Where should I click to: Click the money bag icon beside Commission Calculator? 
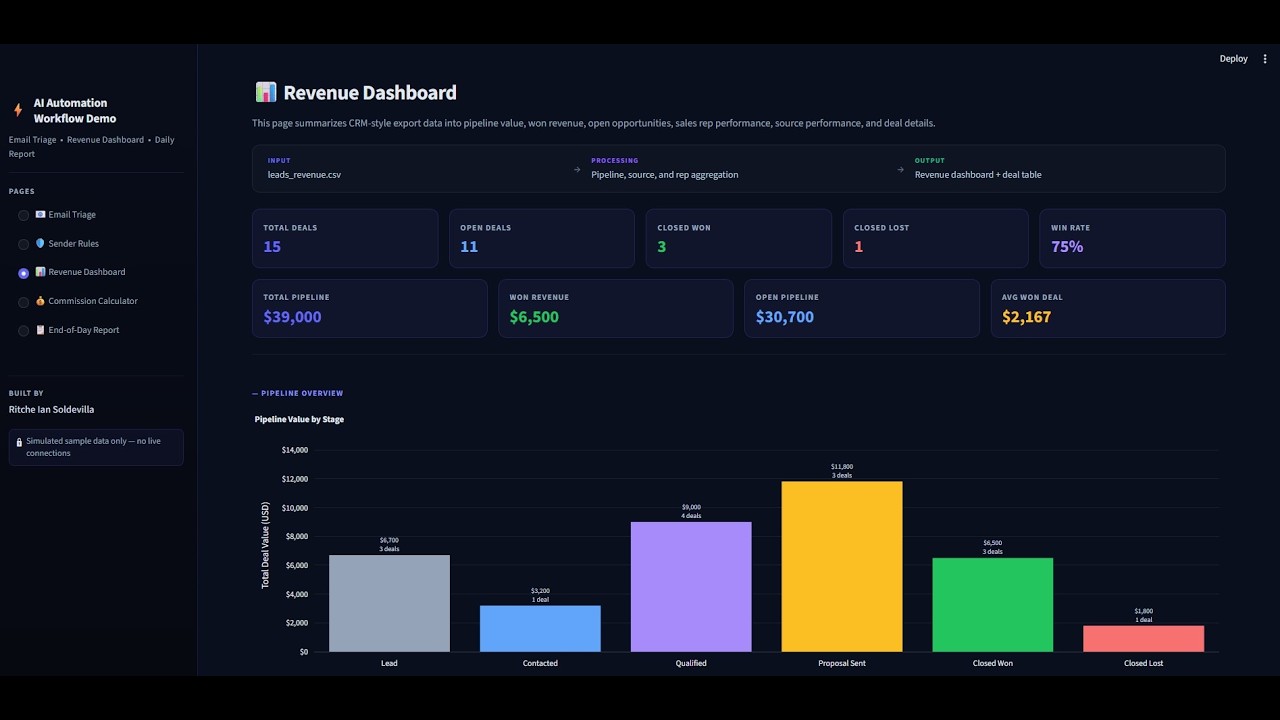(40, 301)
